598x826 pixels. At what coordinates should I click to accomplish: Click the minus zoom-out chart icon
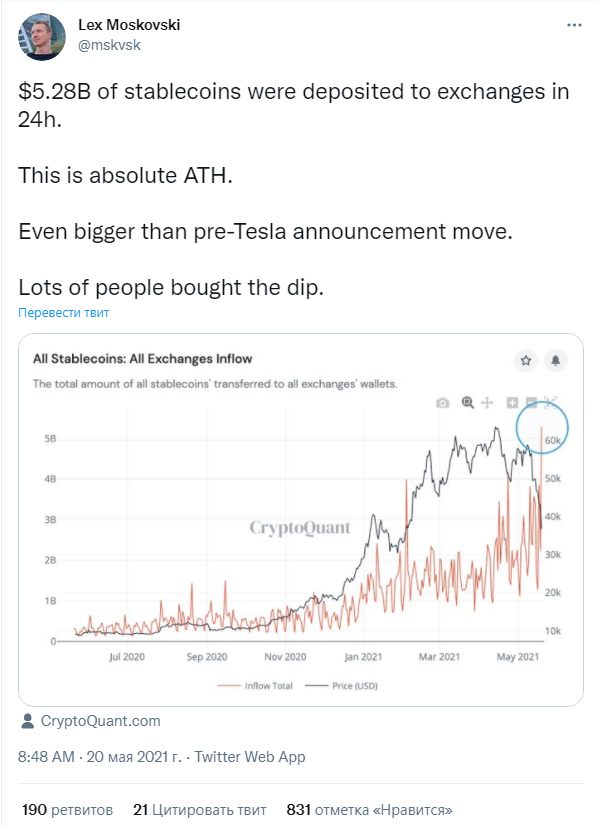tap(531, 402)
